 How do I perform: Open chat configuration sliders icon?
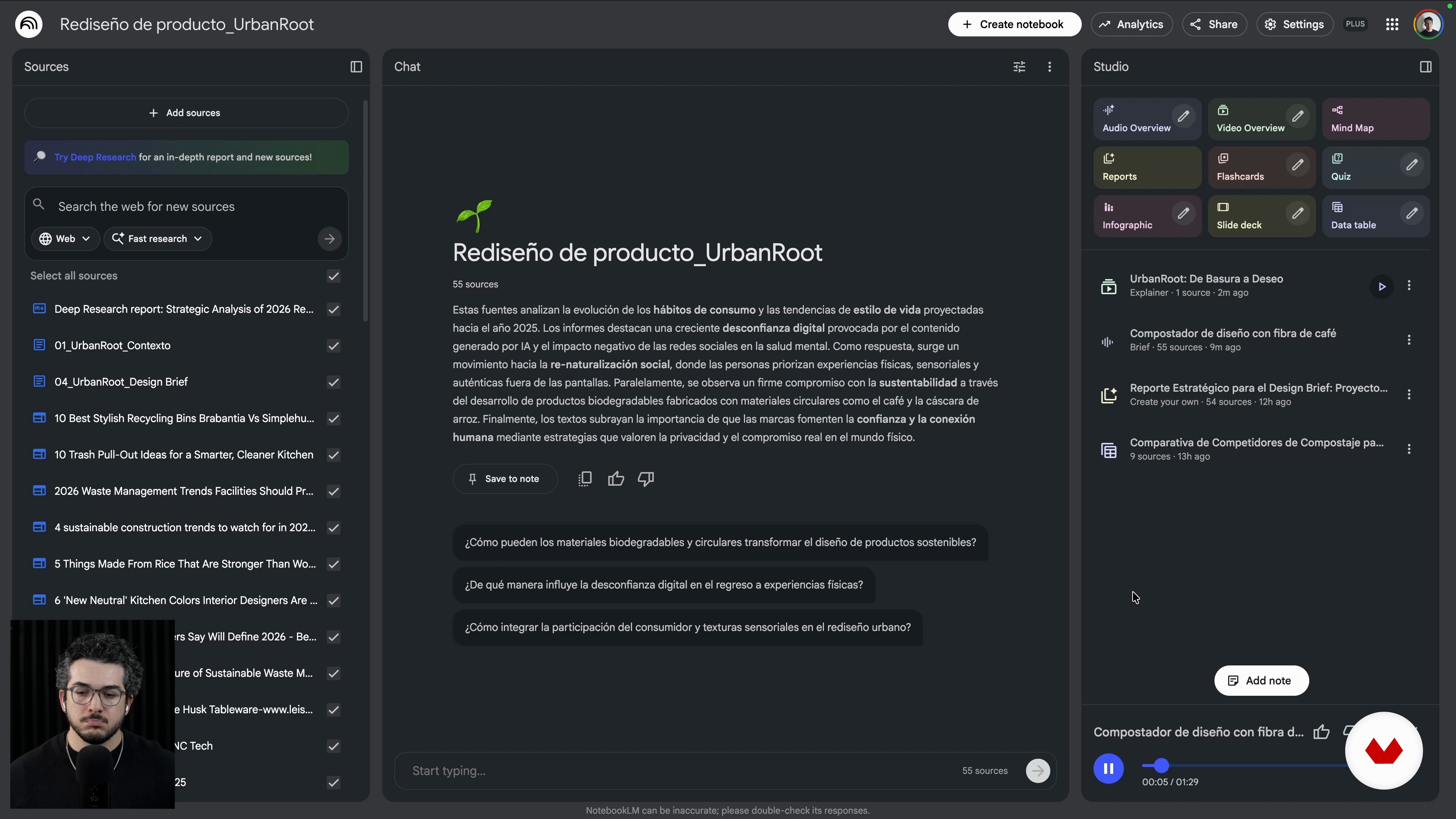tap(1019, 67)
